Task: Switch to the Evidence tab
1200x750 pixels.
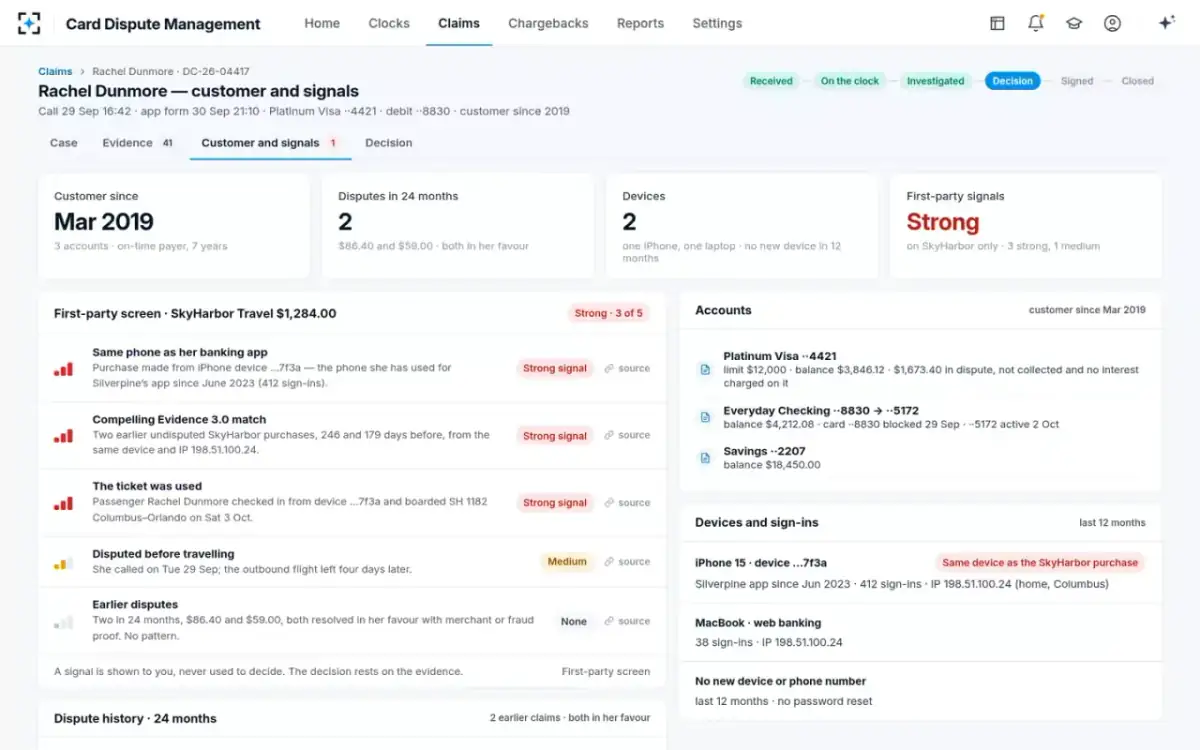Action: tap(138, 143)
